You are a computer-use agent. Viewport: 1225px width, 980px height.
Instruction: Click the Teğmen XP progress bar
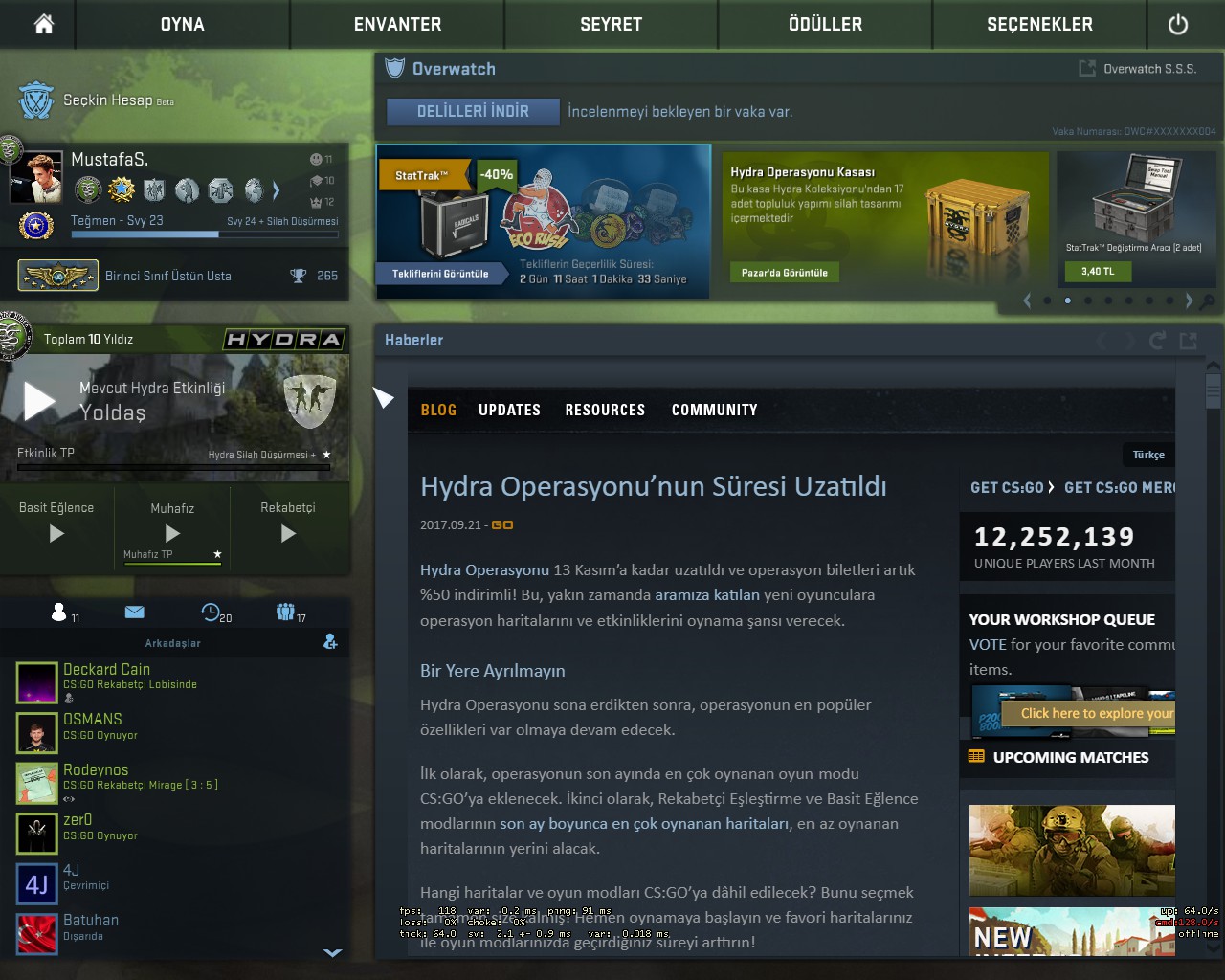point(205,234)
